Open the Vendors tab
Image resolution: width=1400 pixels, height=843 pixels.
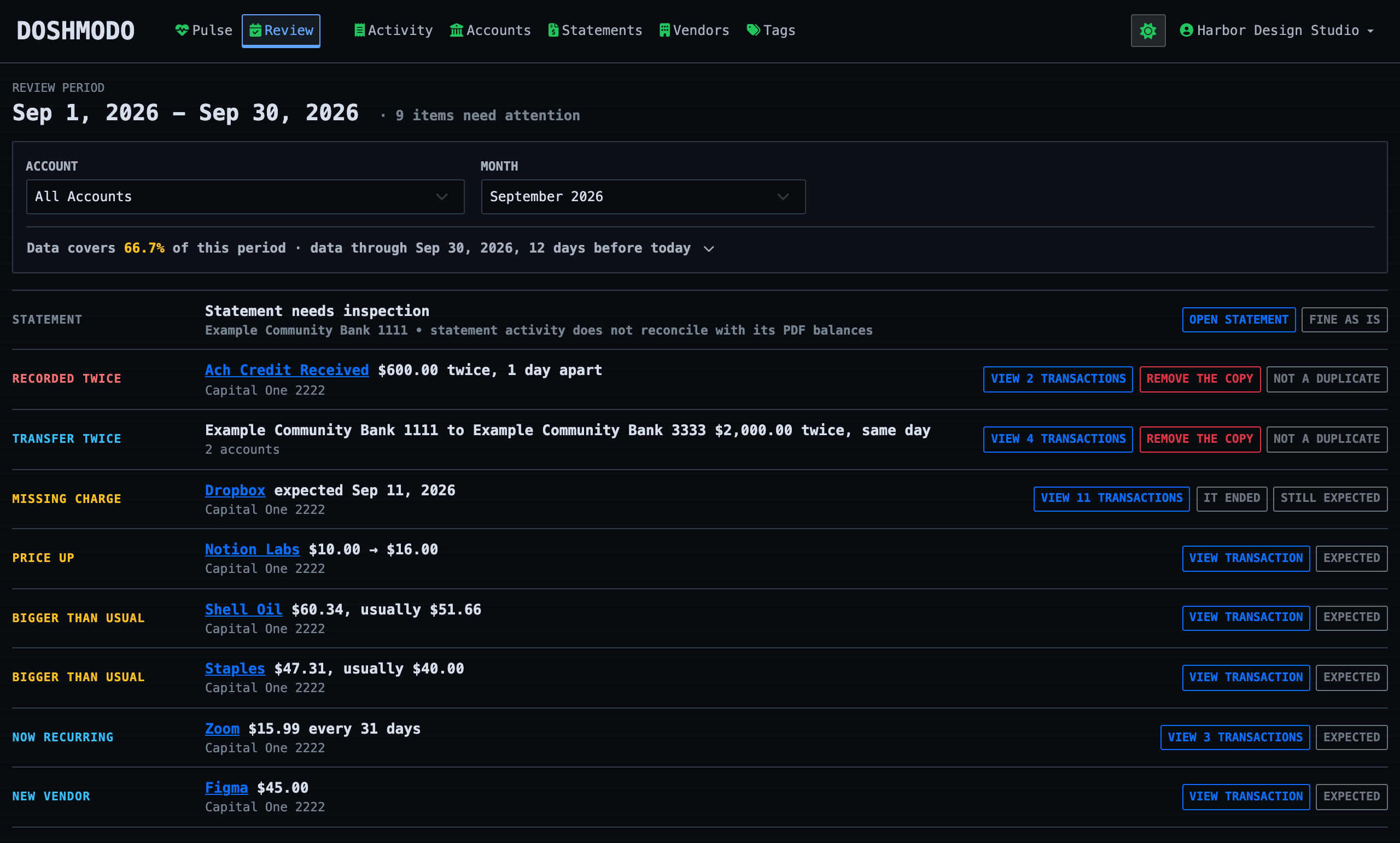click(x=694, y=31)
